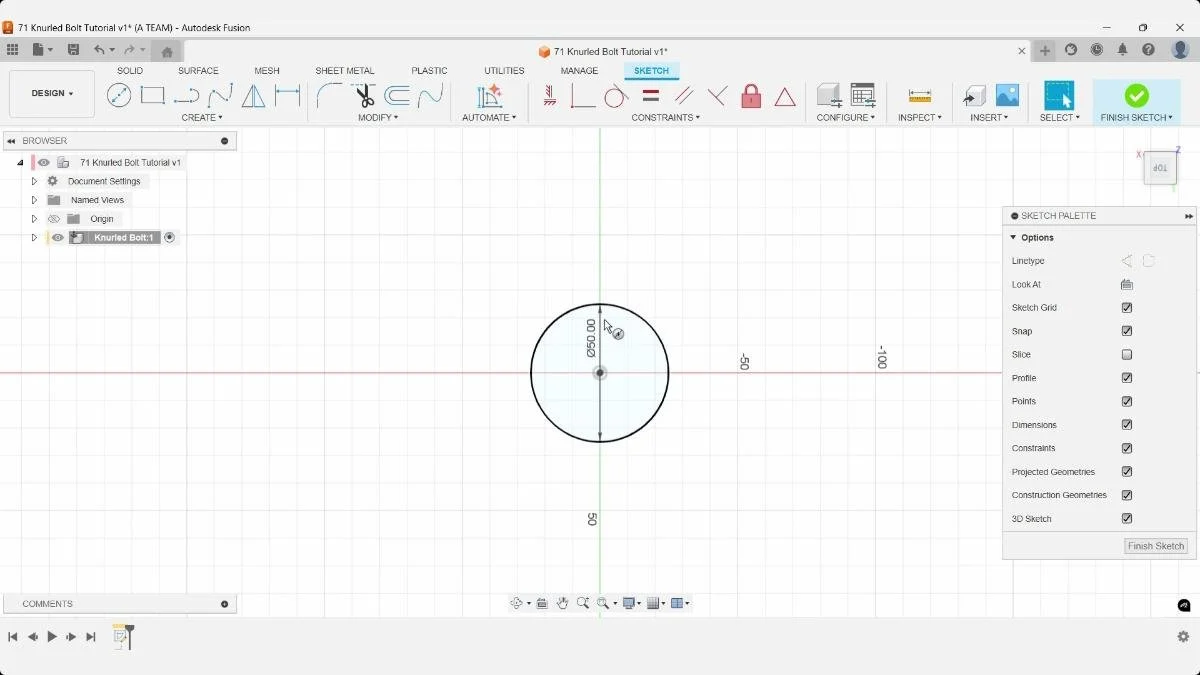Toggle the Snap checkbox
Screen dimensions: 1200x675
point(1127,331)
